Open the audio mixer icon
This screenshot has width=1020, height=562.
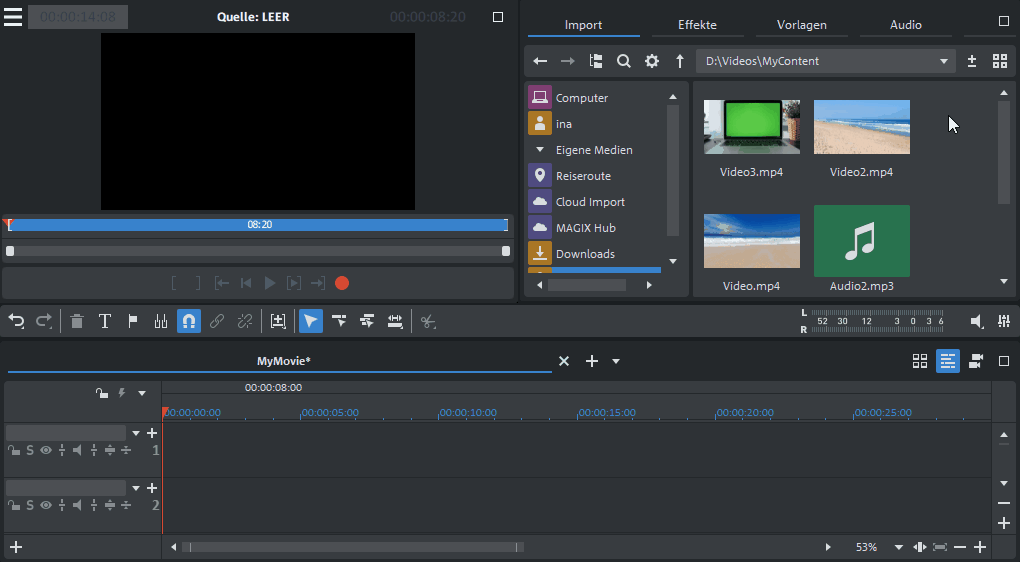coord(1004,321)
